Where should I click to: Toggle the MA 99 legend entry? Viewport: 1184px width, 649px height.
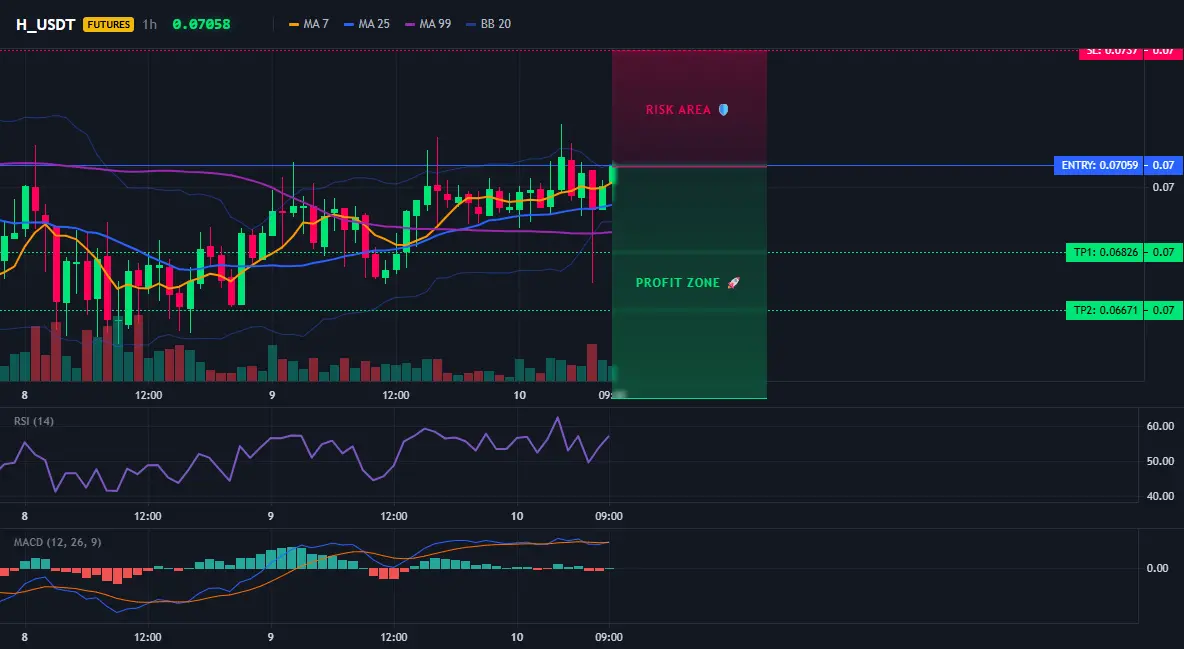428,24
